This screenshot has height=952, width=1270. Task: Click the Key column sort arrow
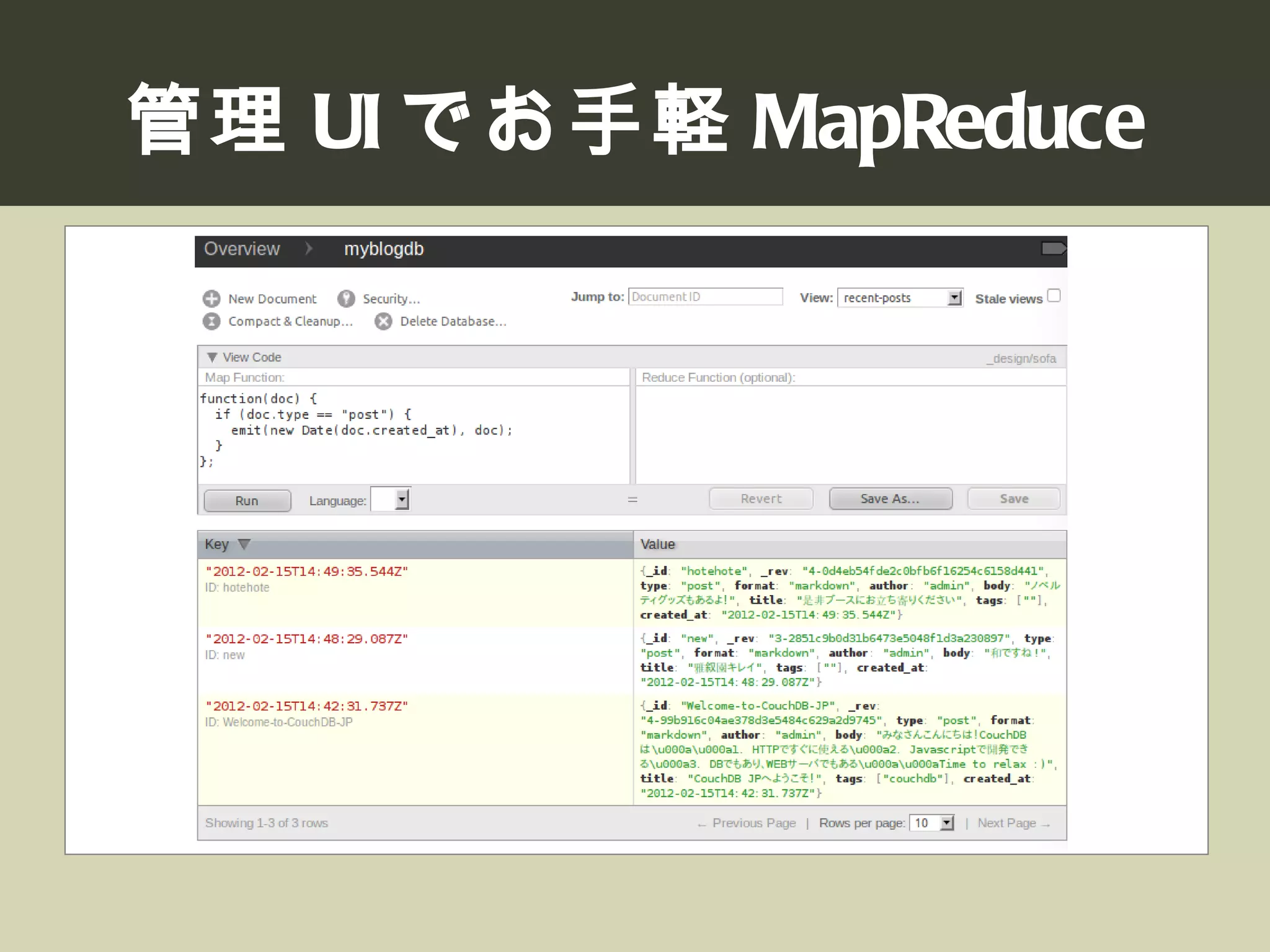click(x=244, y=544)
